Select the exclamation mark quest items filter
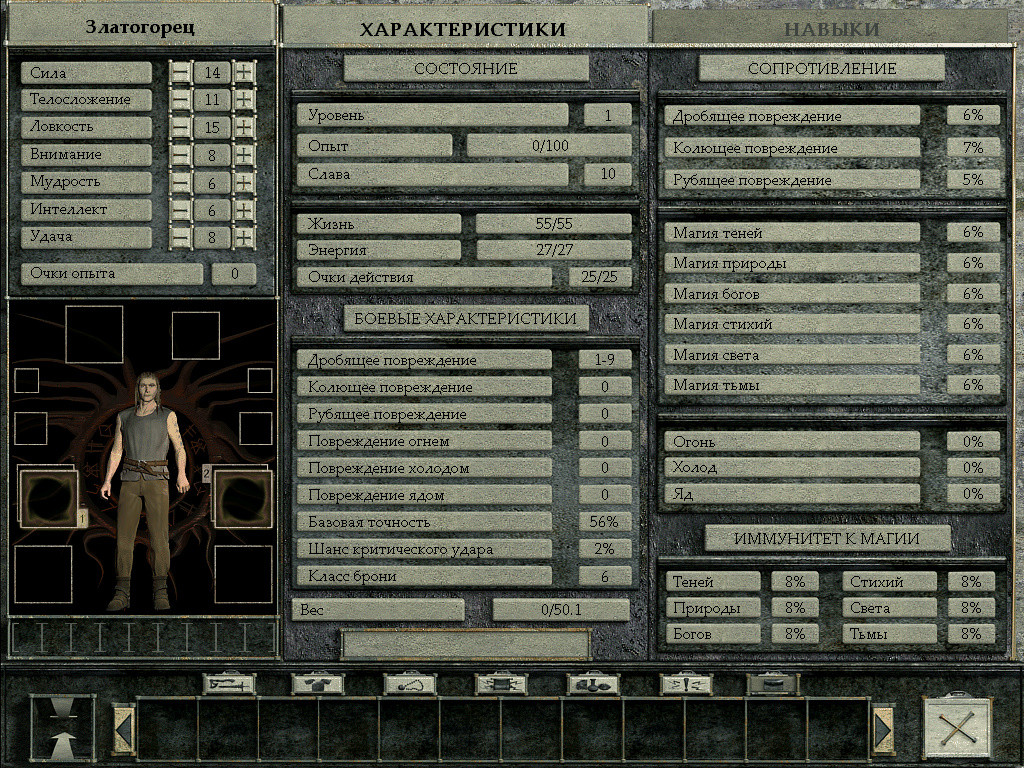This screenshot has height=768, width=1024. pos(686,684)
